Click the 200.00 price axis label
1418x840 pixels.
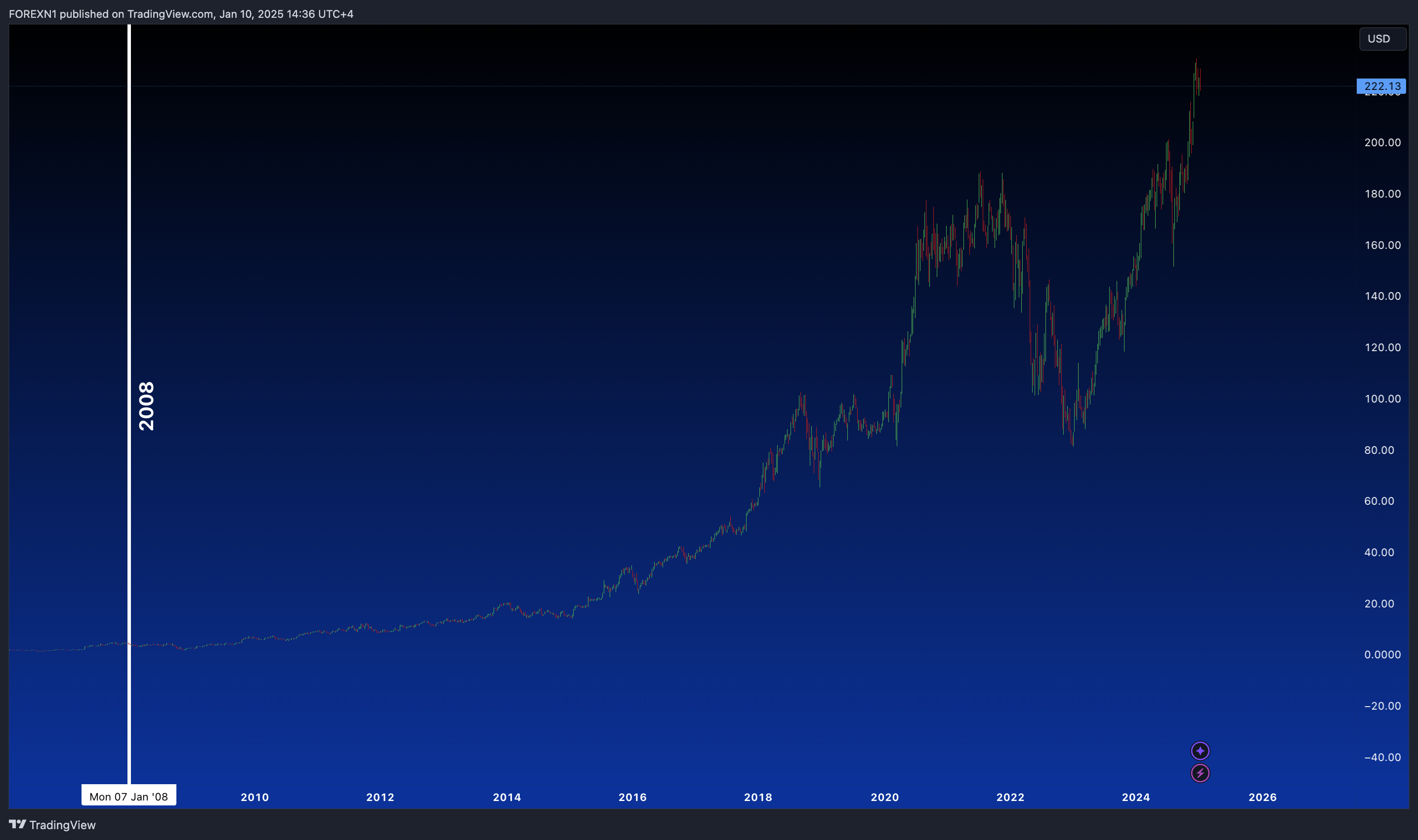pyautogui.click(x=1382, y=142)
